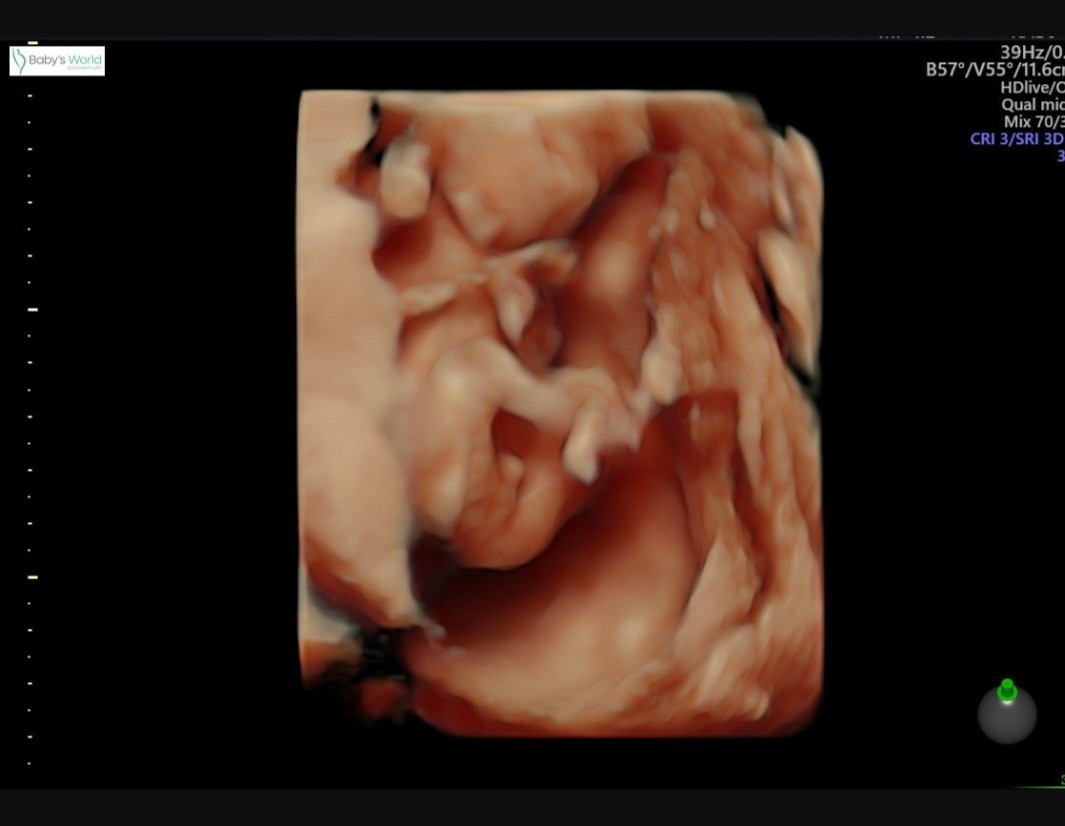The height and width of the screenshot is (826, 1065).
Task: Click the topmost long depth scale tick
Action: pos(32,43)
